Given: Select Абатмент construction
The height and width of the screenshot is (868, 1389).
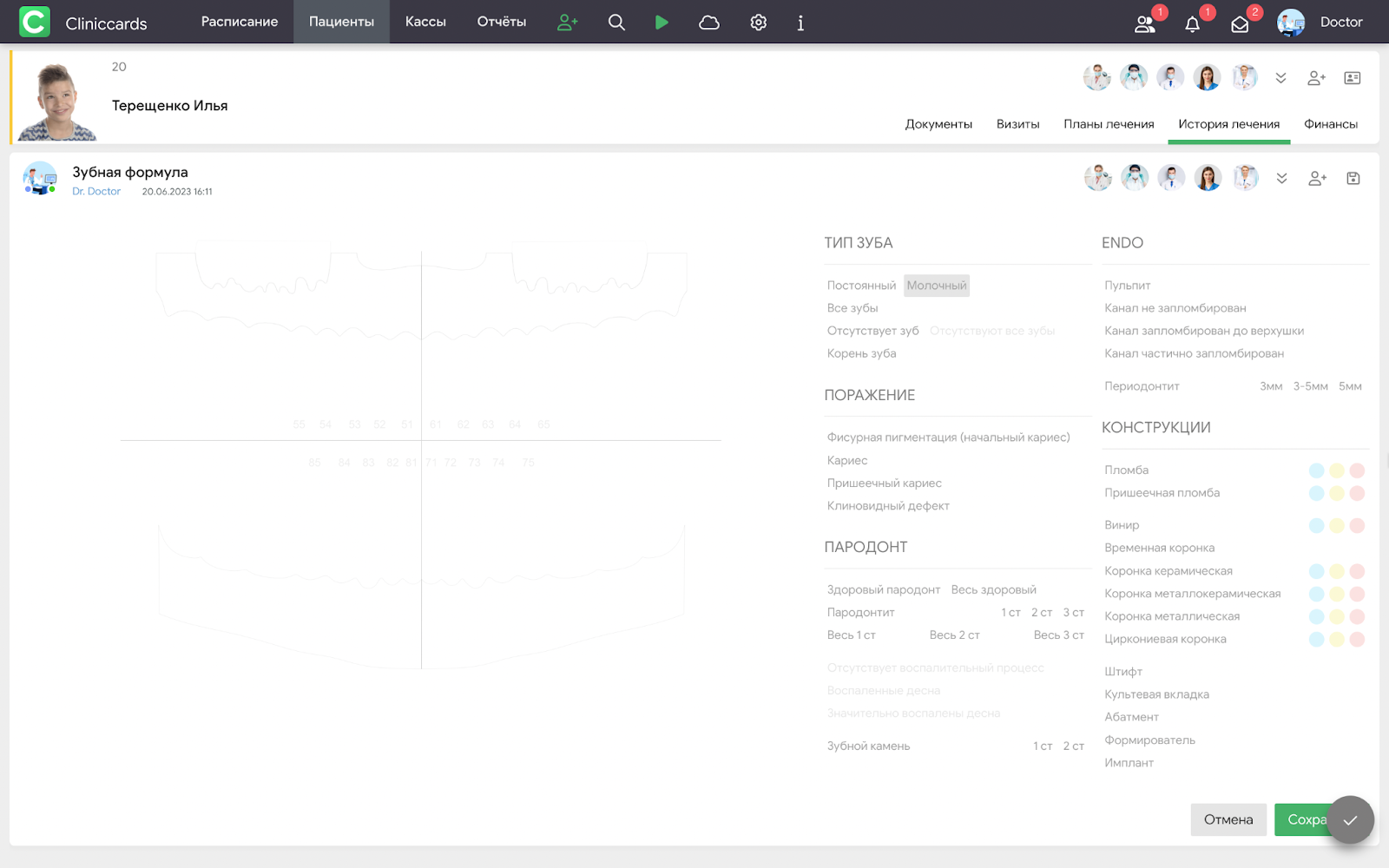Looking at the screenshot, I should pos(1131,717).
